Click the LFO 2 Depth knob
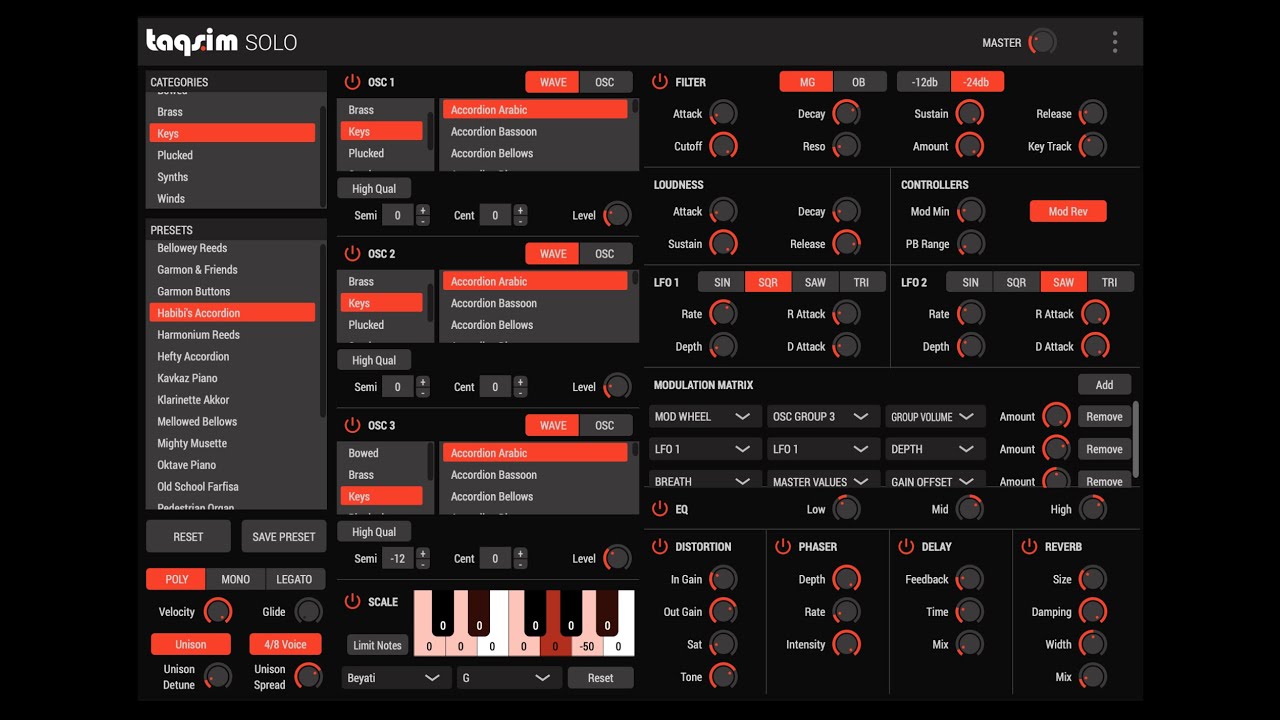Image resolution: width=1280 pixels, height=720 pixels. click(x=970, y=347)
